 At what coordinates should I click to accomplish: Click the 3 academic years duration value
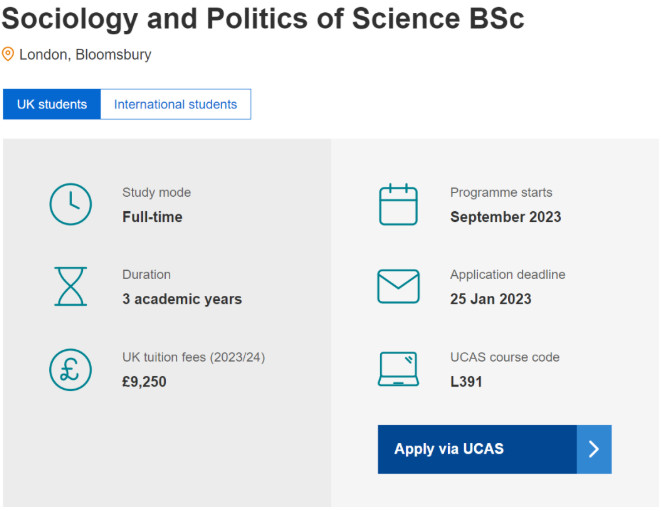[182, 299]
